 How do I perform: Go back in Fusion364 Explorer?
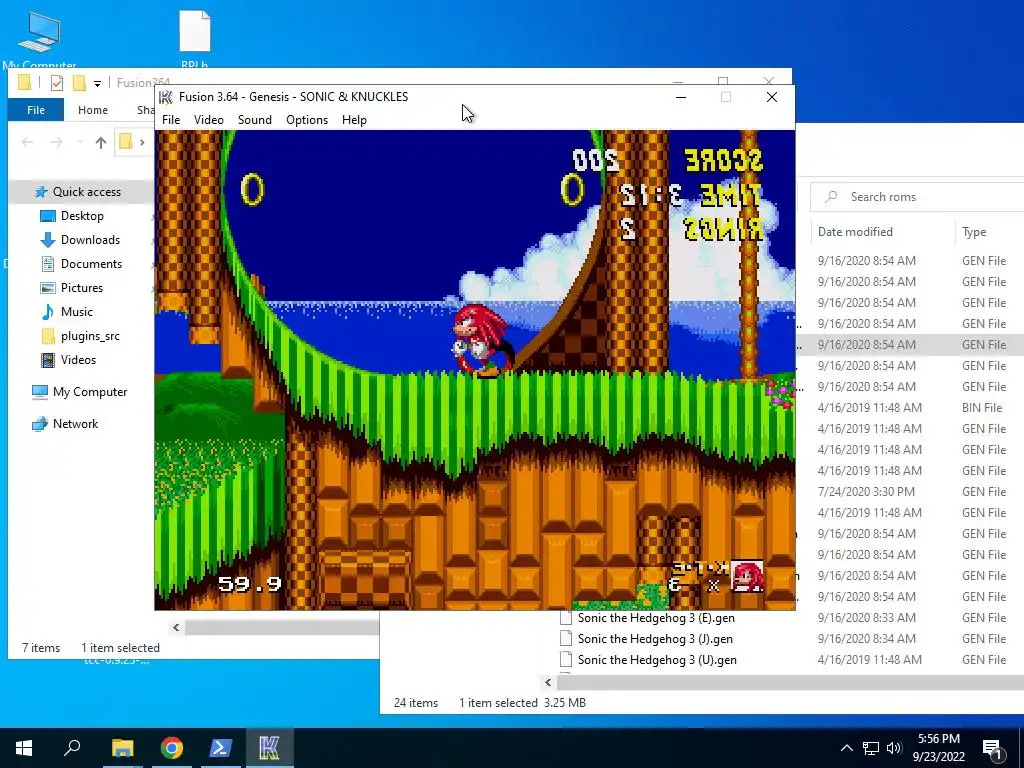pyautogui.click(x=27, y=142)
